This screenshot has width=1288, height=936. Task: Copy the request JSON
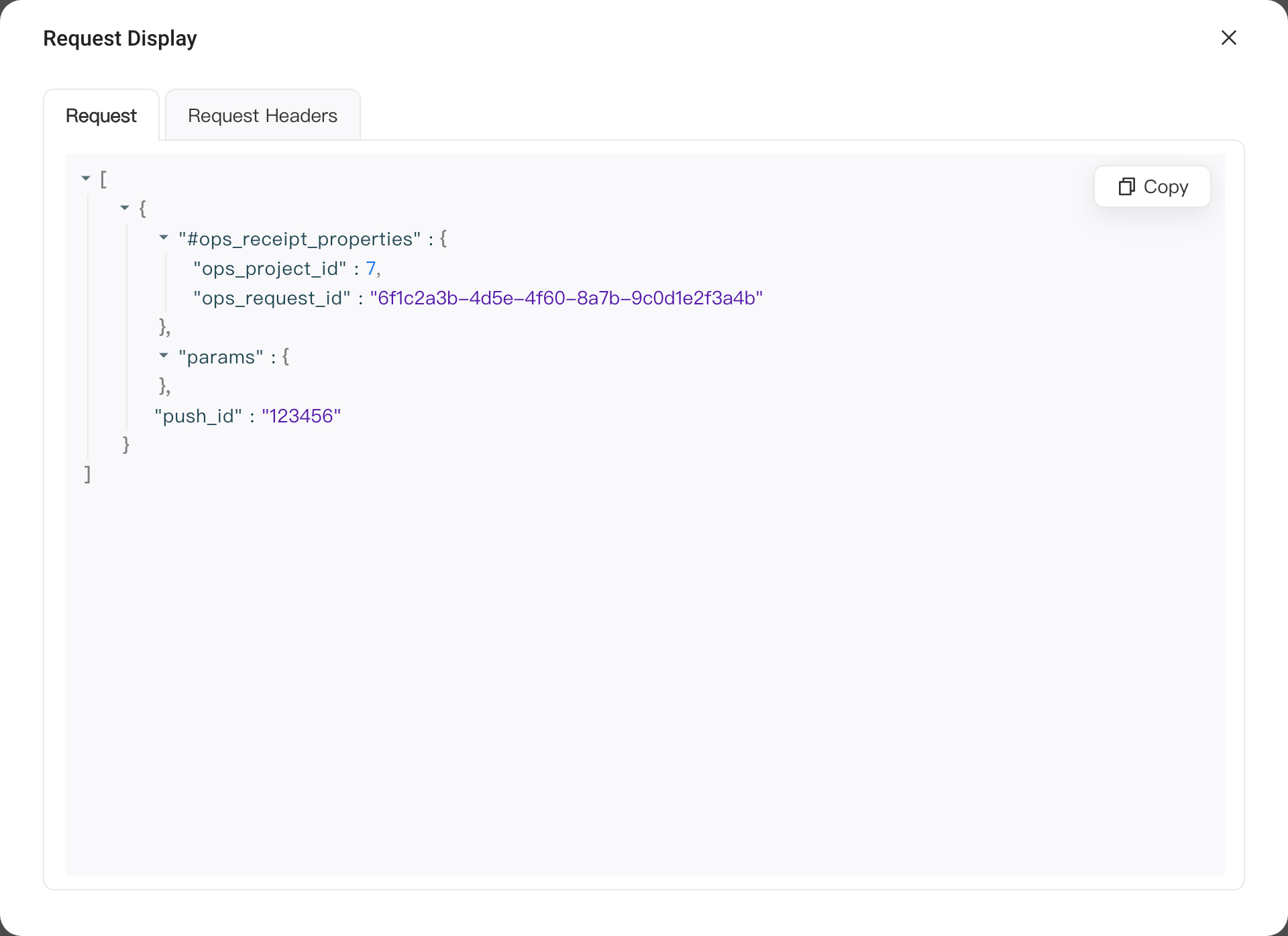click(x=1152, y=186)
